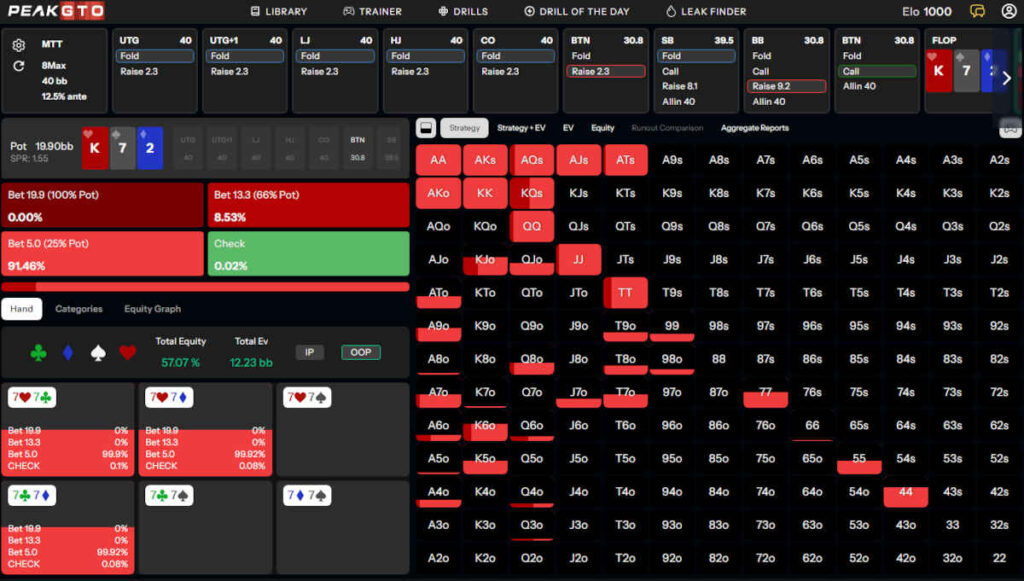Toggle the OOP position view

(x=360, y=352)
